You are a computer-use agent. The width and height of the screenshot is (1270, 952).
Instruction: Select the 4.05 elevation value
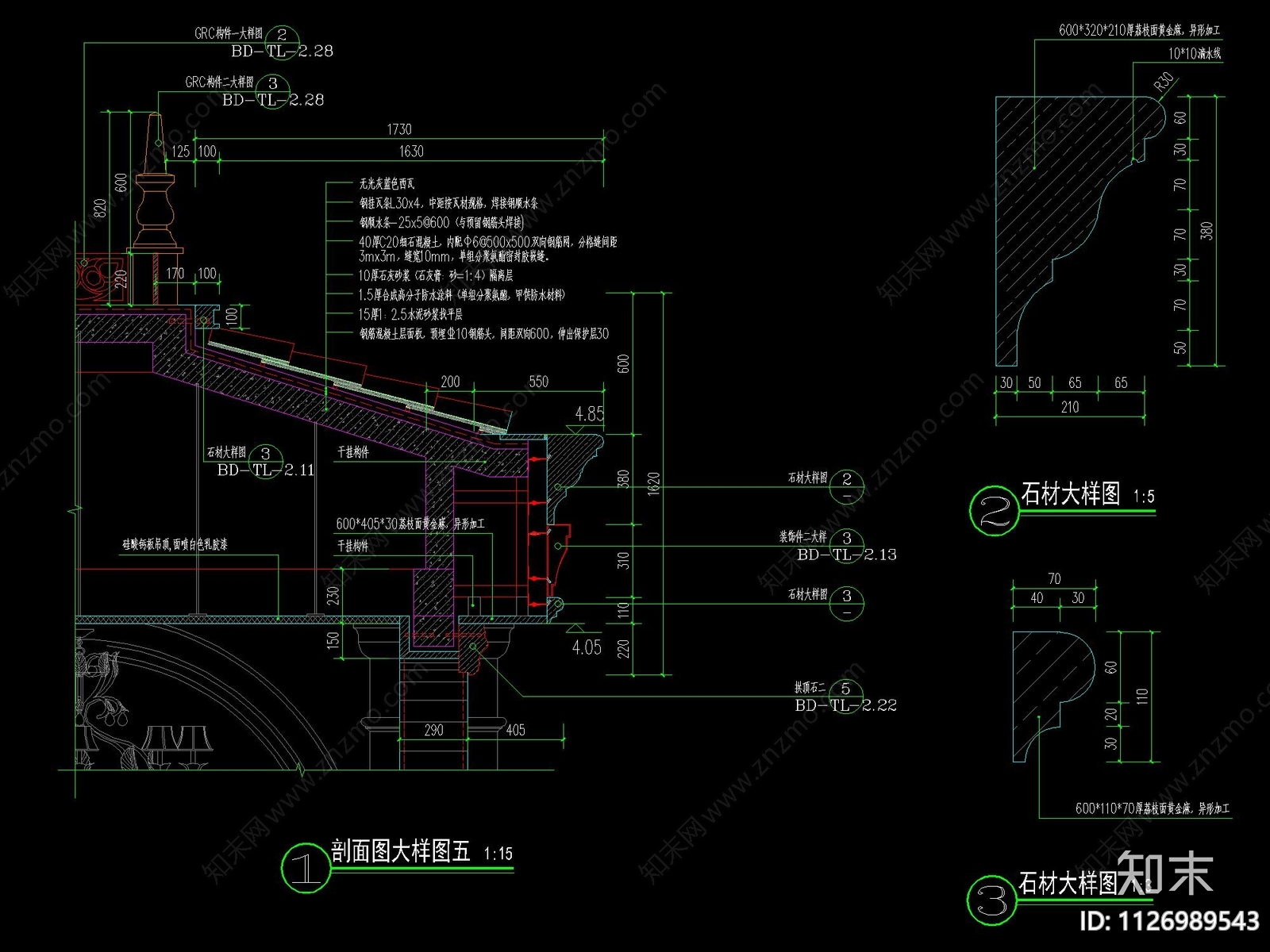tap(587, 648)
